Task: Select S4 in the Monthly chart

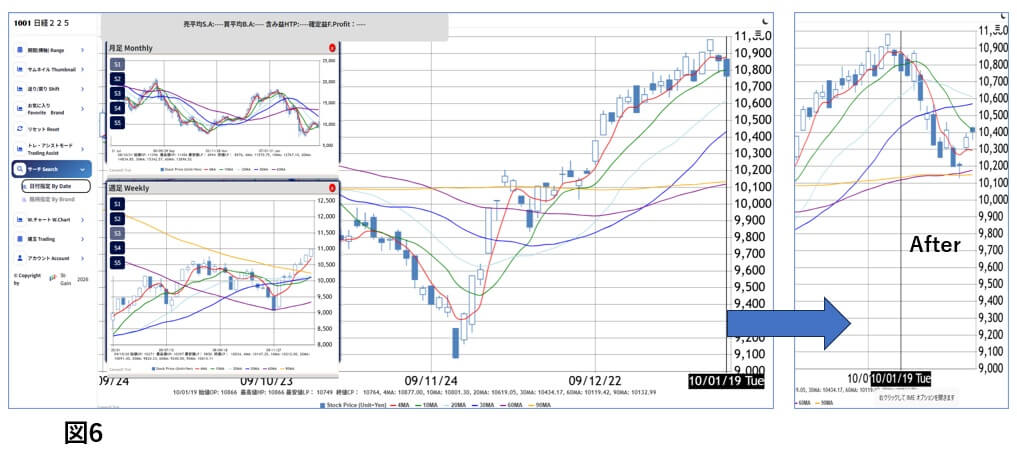Action: 117,108
